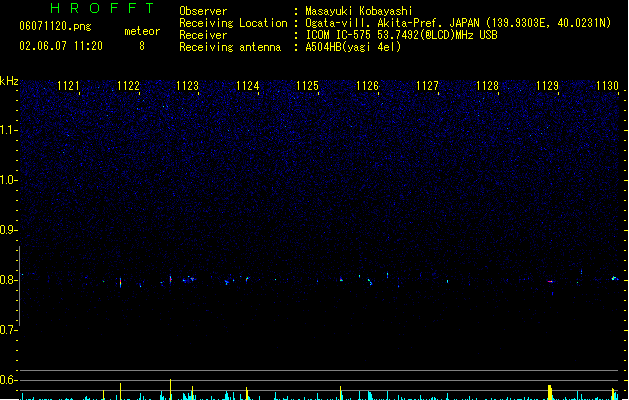Screen dimensions: 629x400
Task: Click the date stamp 02.06.07 11:20
Action: 61,46
